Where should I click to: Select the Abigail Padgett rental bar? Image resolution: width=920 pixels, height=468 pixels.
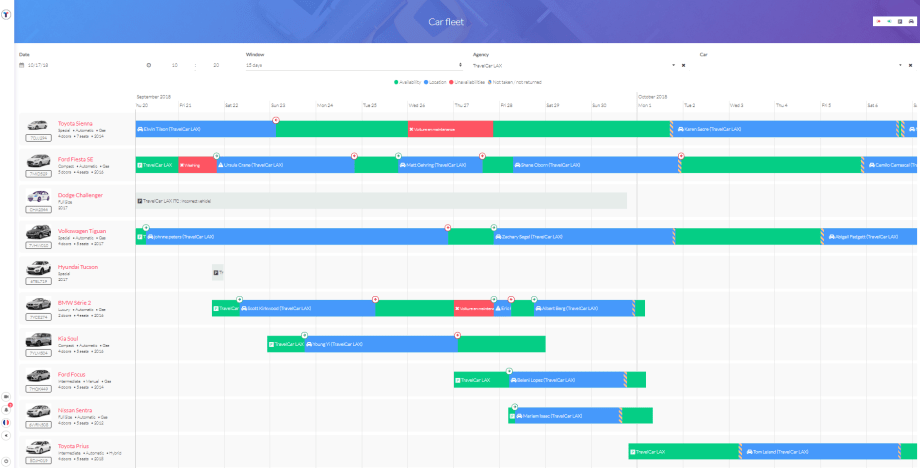870,236
